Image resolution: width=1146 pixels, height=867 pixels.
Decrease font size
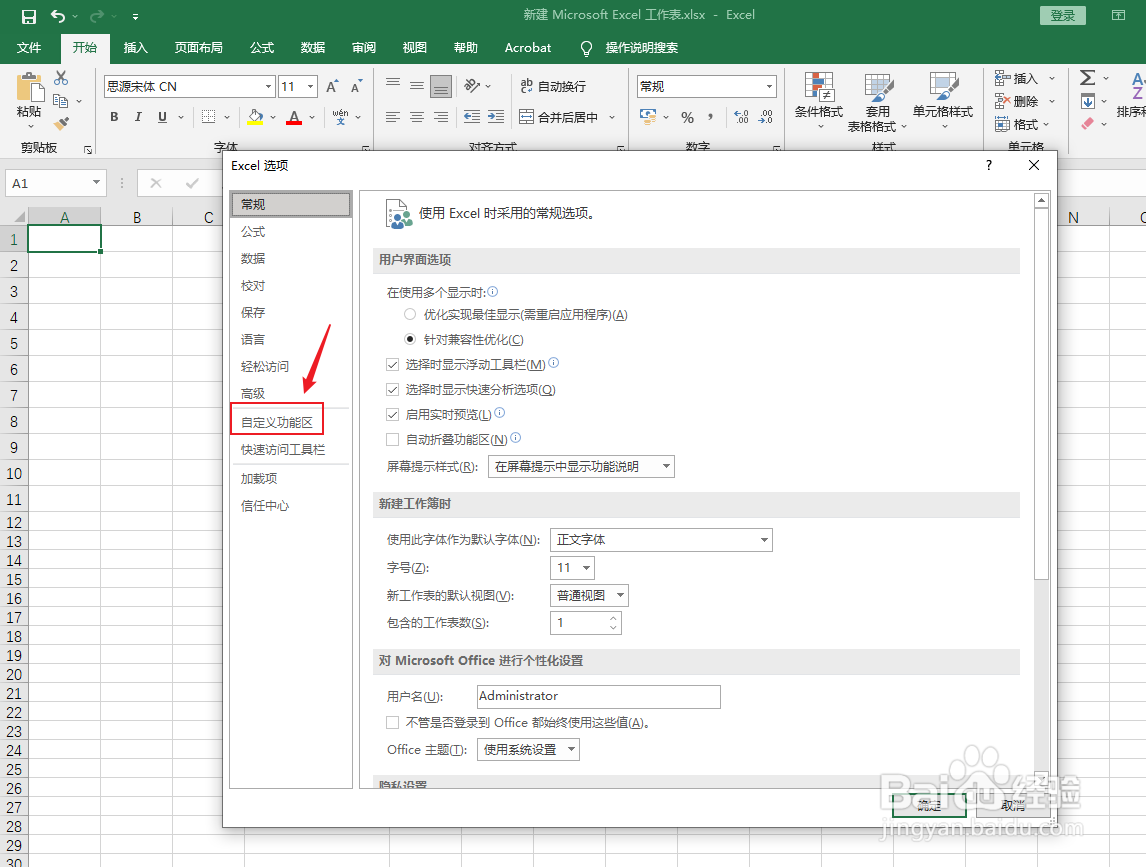pos(356,86)
